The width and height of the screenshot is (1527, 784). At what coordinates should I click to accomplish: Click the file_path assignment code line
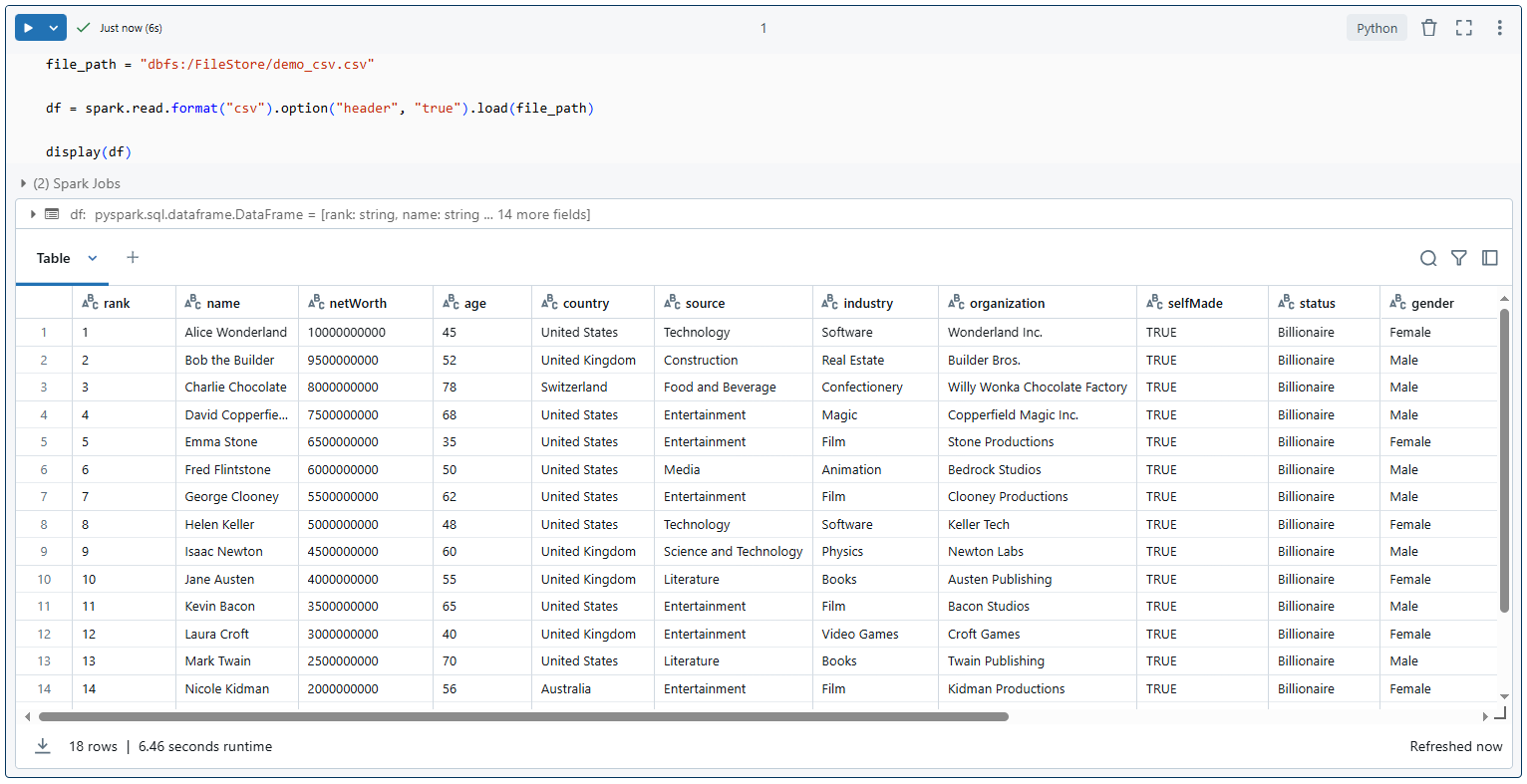(x=210, y=64)
